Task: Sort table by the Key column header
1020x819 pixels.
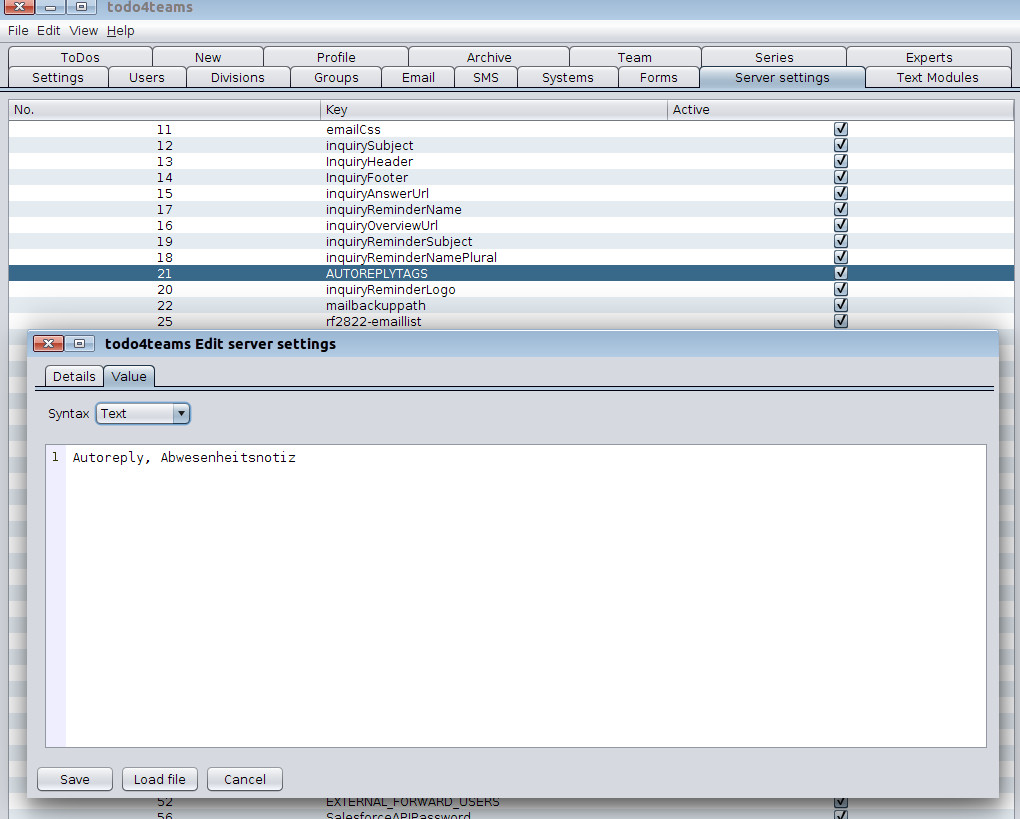Action: tap(494, 110)
